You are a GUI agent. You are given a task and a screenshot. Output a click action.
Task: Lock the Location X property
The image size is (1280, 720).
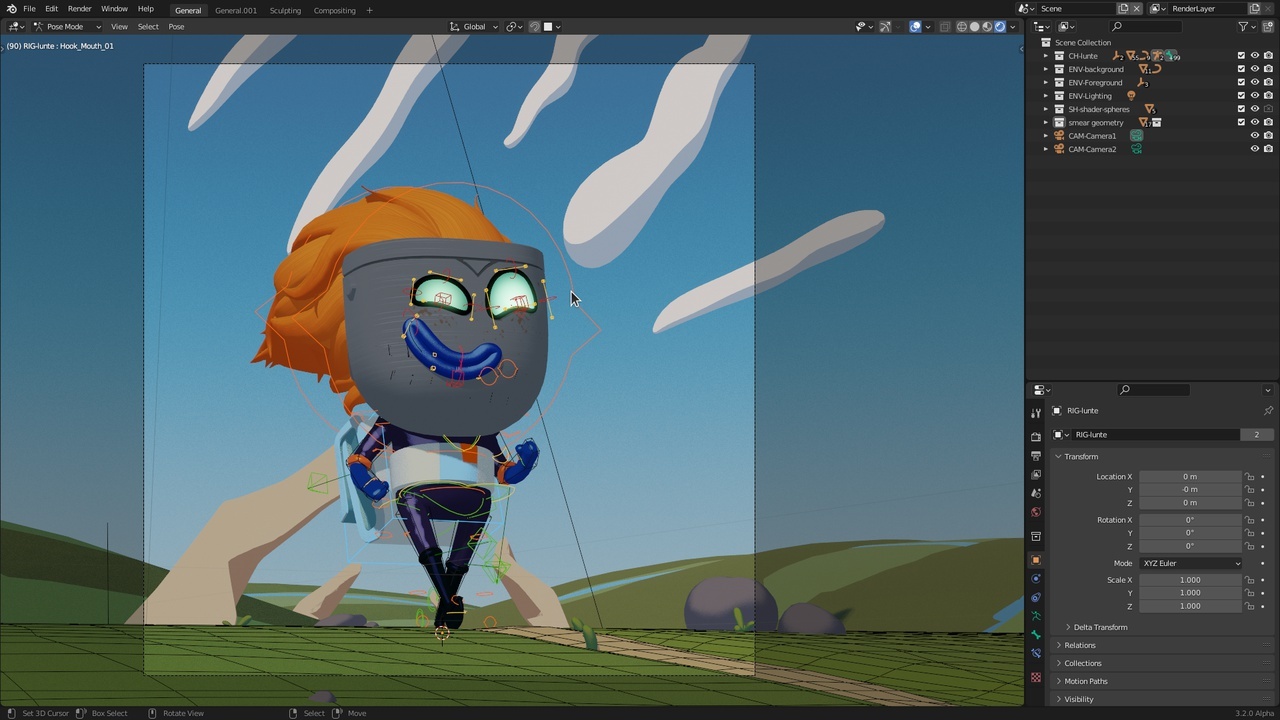(x=1249, y=477)
